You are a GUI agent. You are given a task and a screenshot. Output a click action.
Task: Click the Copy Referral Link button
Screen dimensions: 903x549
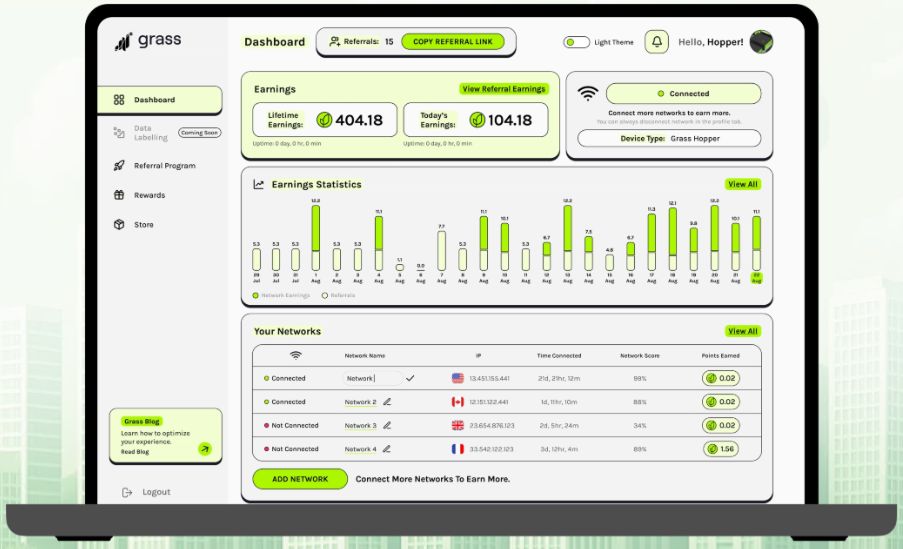453,41
